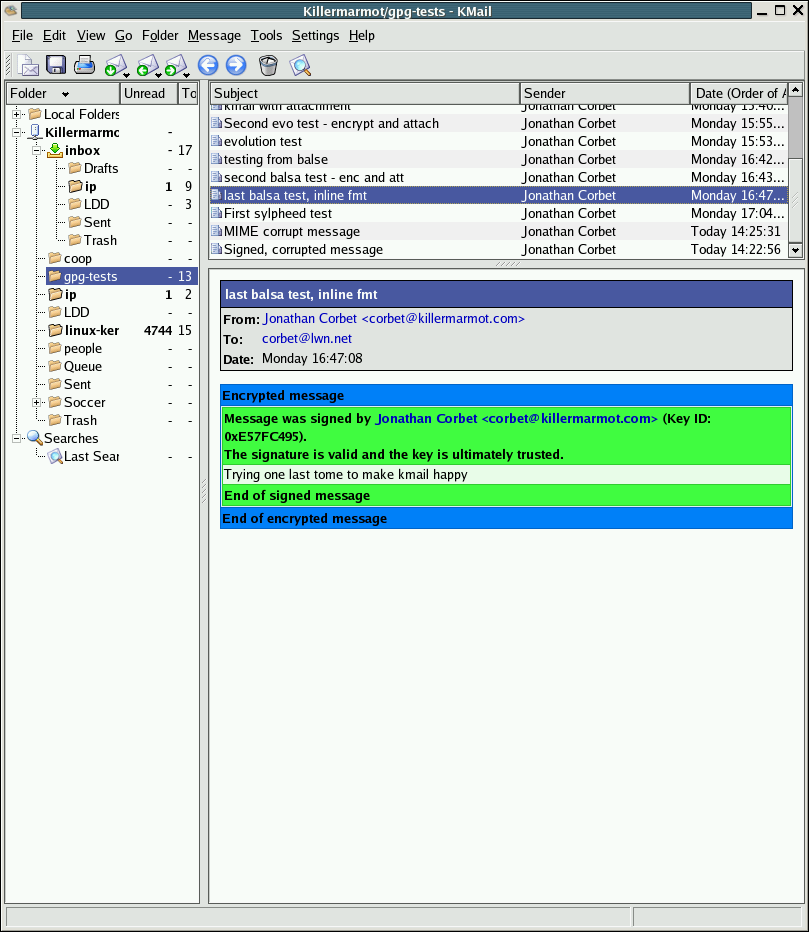Click the Reply envelope icon
809x932 pixels.
coord(115,65)
